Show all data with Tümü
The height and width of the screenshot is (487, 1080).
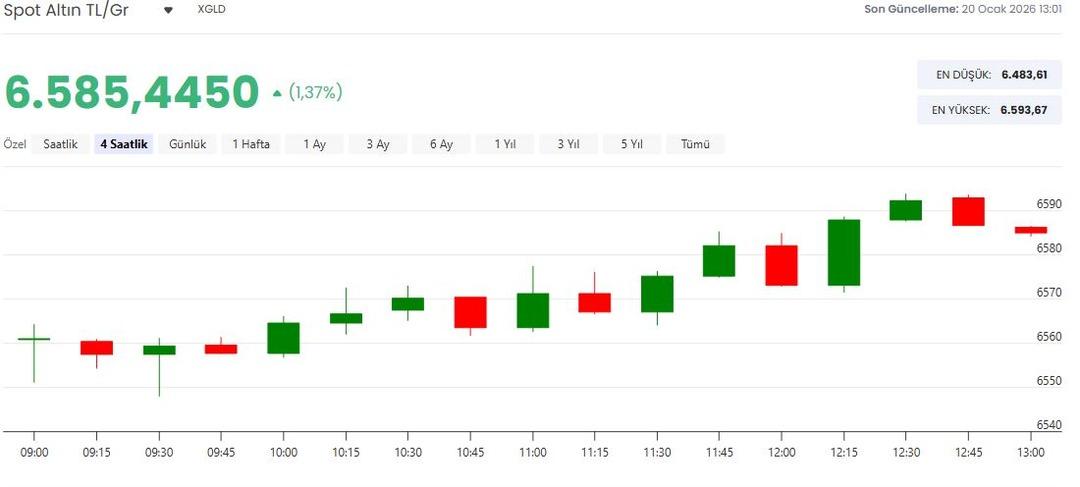695,144
